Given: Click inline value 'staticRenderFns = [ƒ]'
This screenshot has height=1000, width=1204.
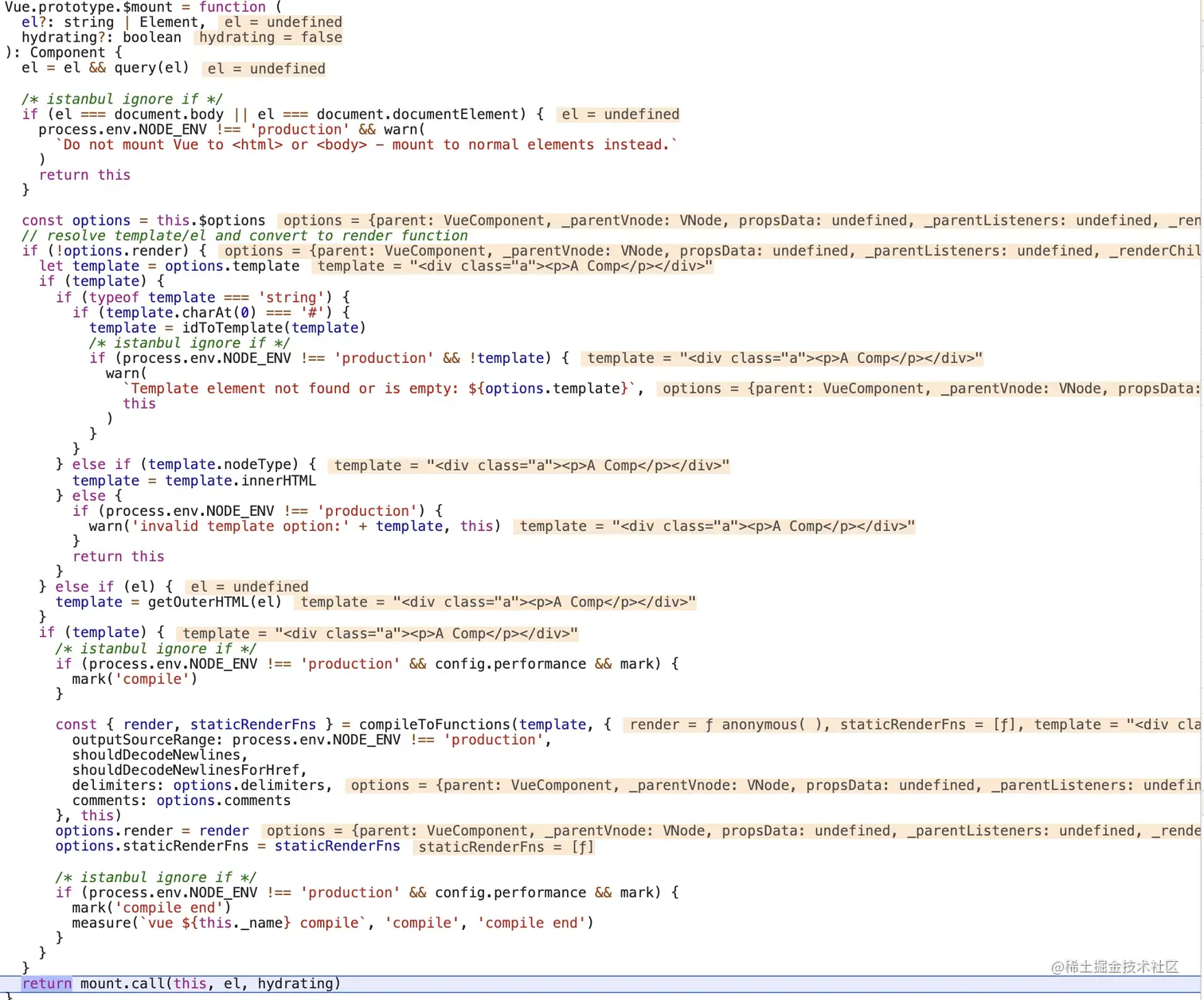Looking at the screenshot, I should (506, 847).
